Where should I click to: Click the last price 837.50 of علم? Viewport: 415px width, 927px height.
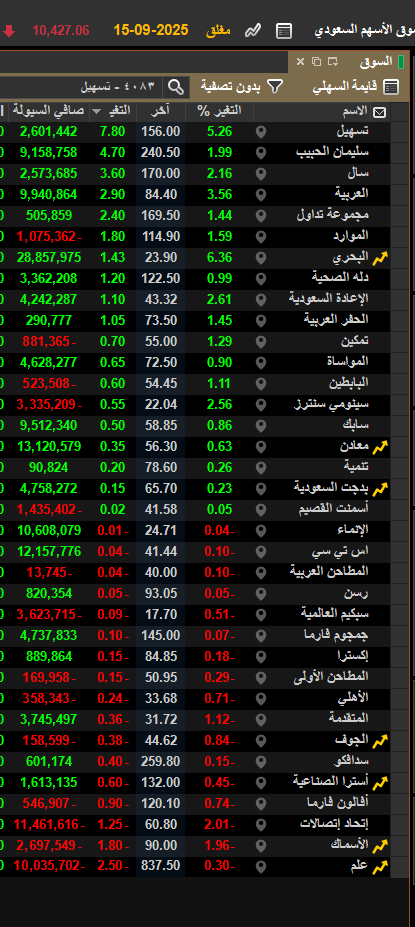(x=160, y=866)
